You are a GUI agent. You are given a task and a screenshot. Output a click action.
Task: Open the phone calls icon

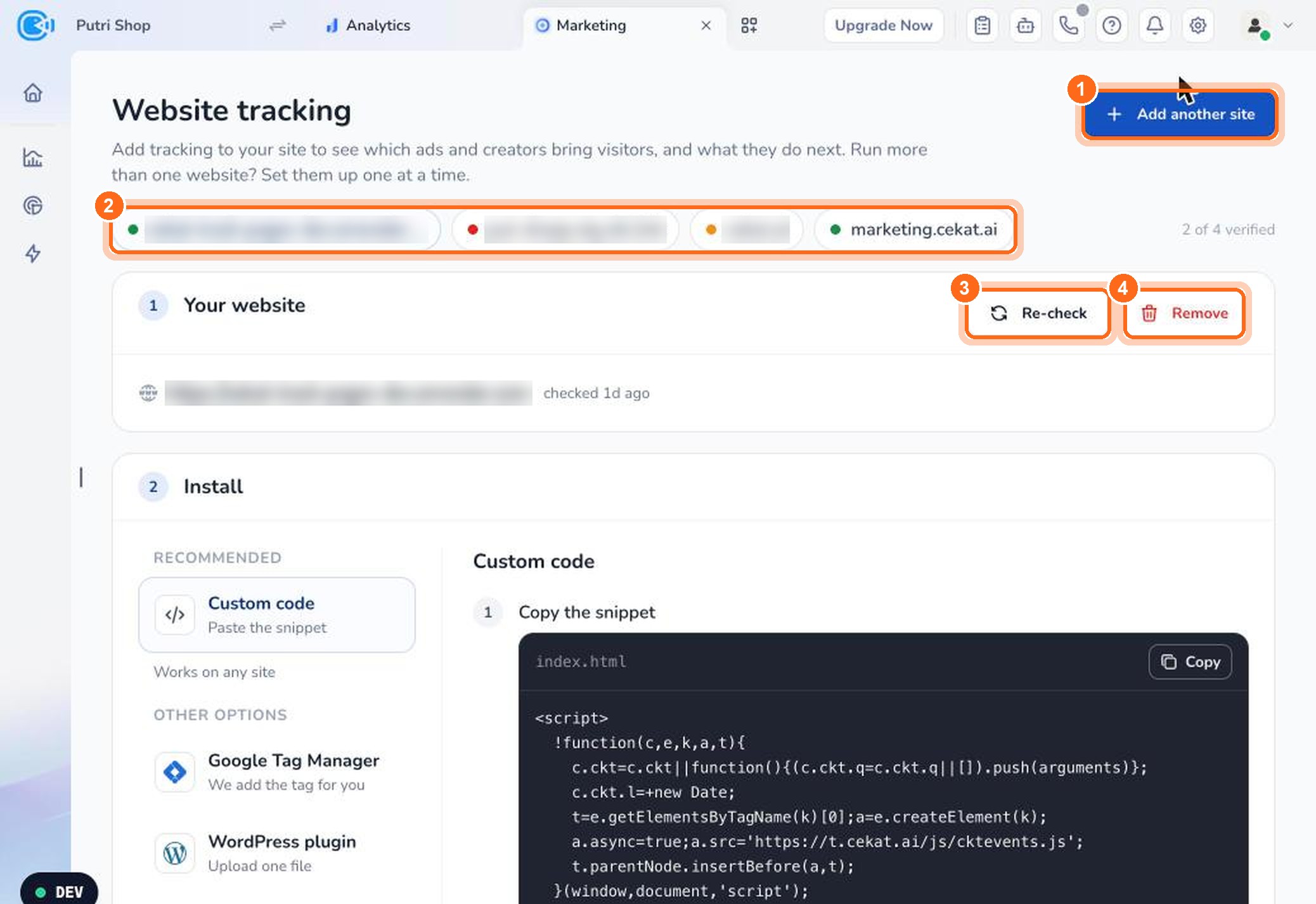click(1069, 25)
